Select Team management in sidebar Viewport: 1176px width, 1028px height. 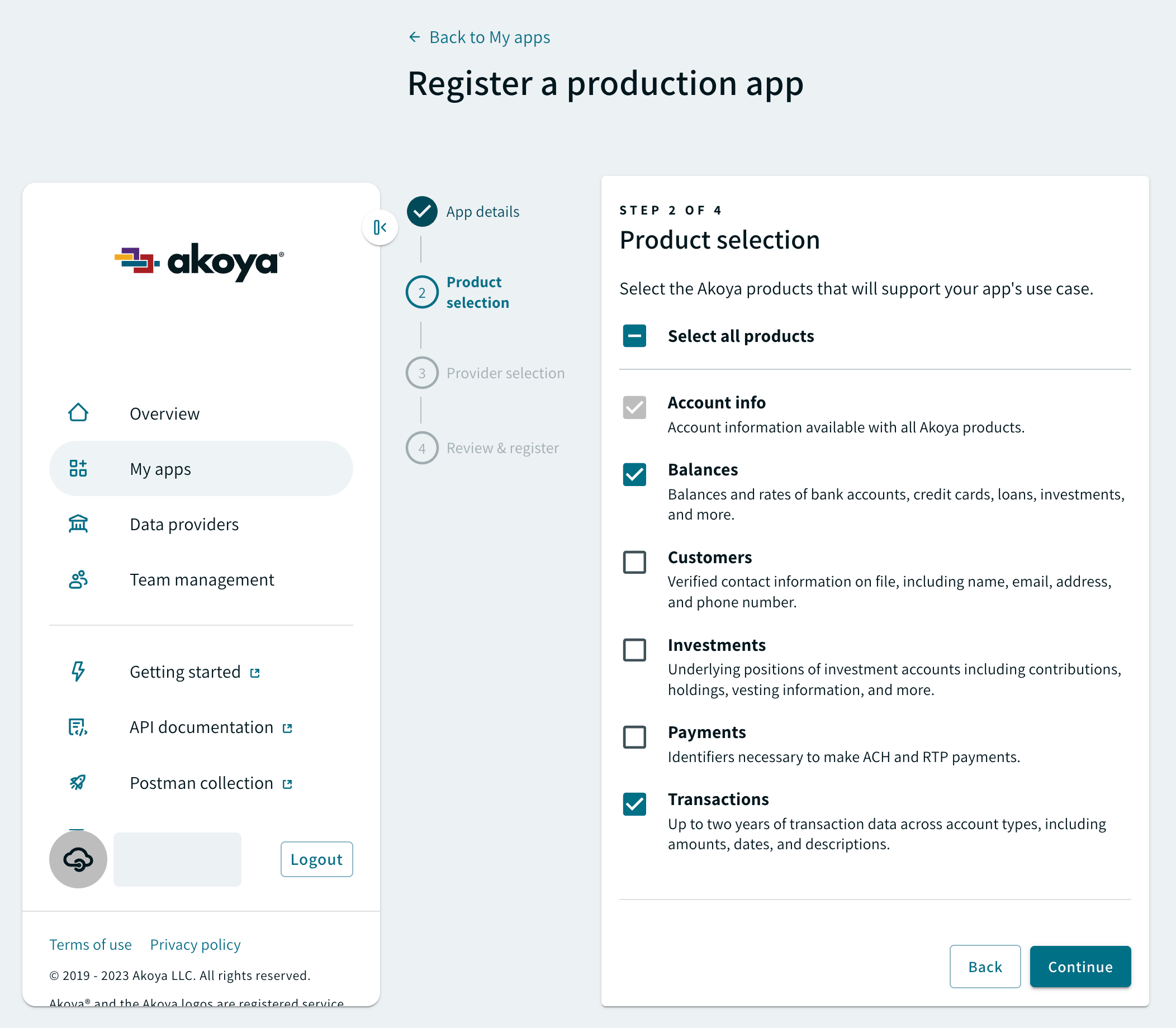point(201,579)
